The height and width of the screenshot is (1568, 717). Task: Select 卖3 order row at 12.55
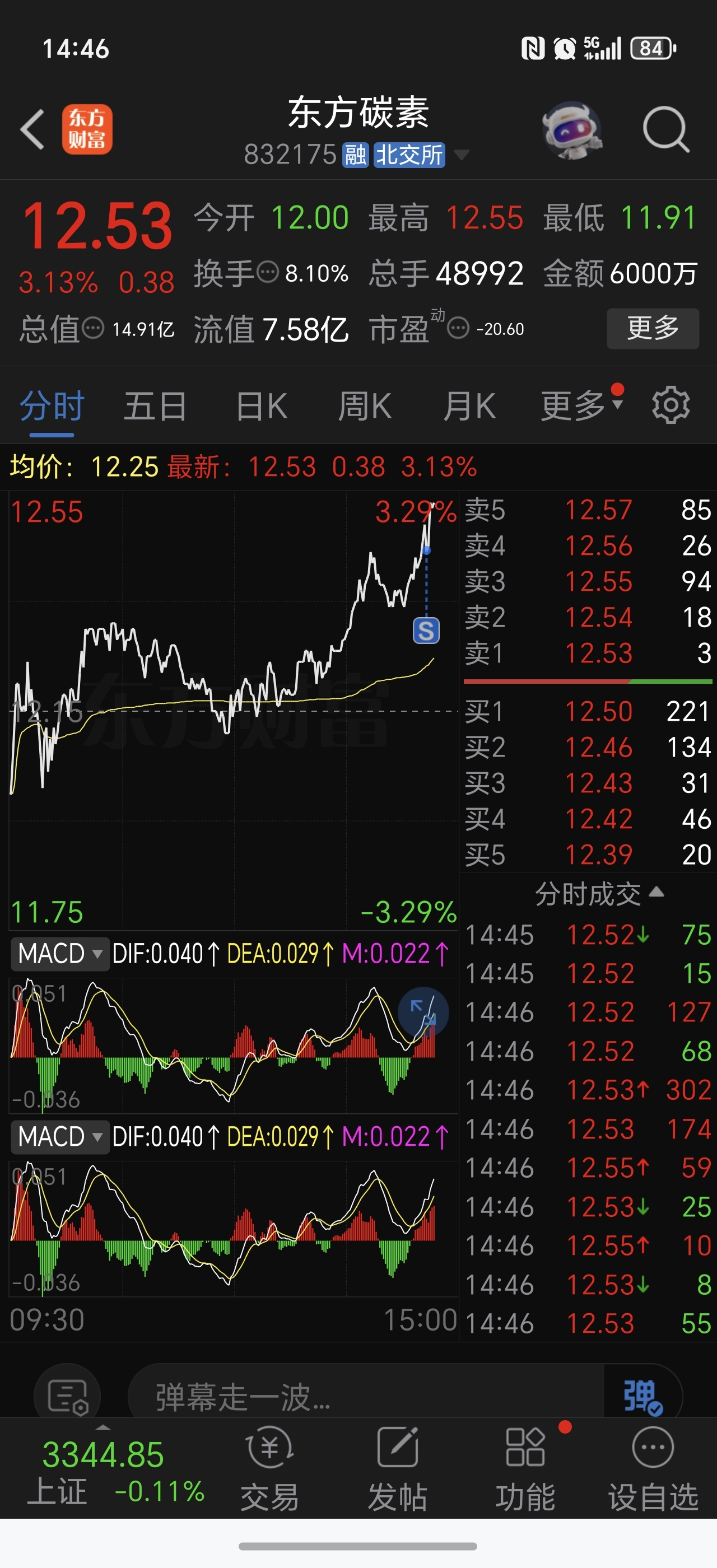(588, 582)
